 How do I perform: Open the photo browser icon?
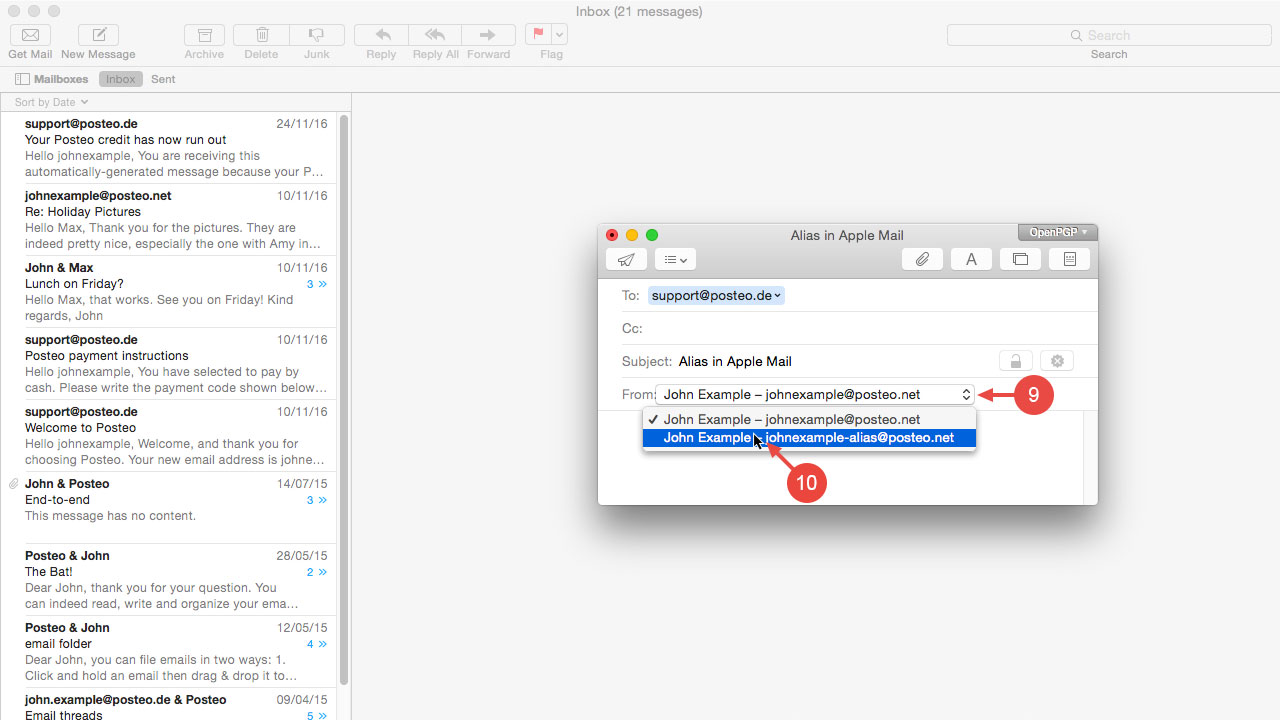1020,259
